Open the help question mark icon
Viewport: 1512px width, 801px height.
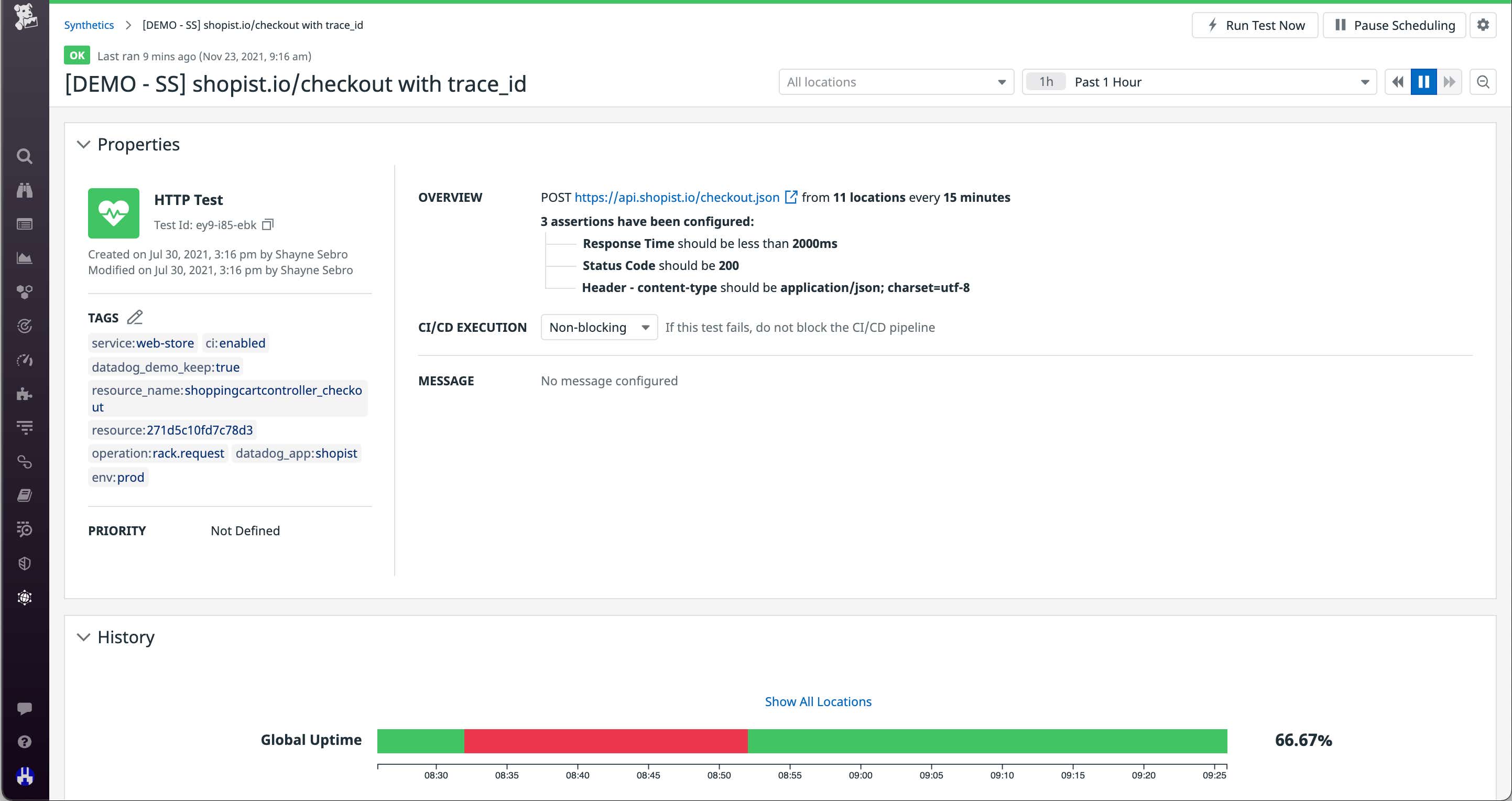coord(24,742)
